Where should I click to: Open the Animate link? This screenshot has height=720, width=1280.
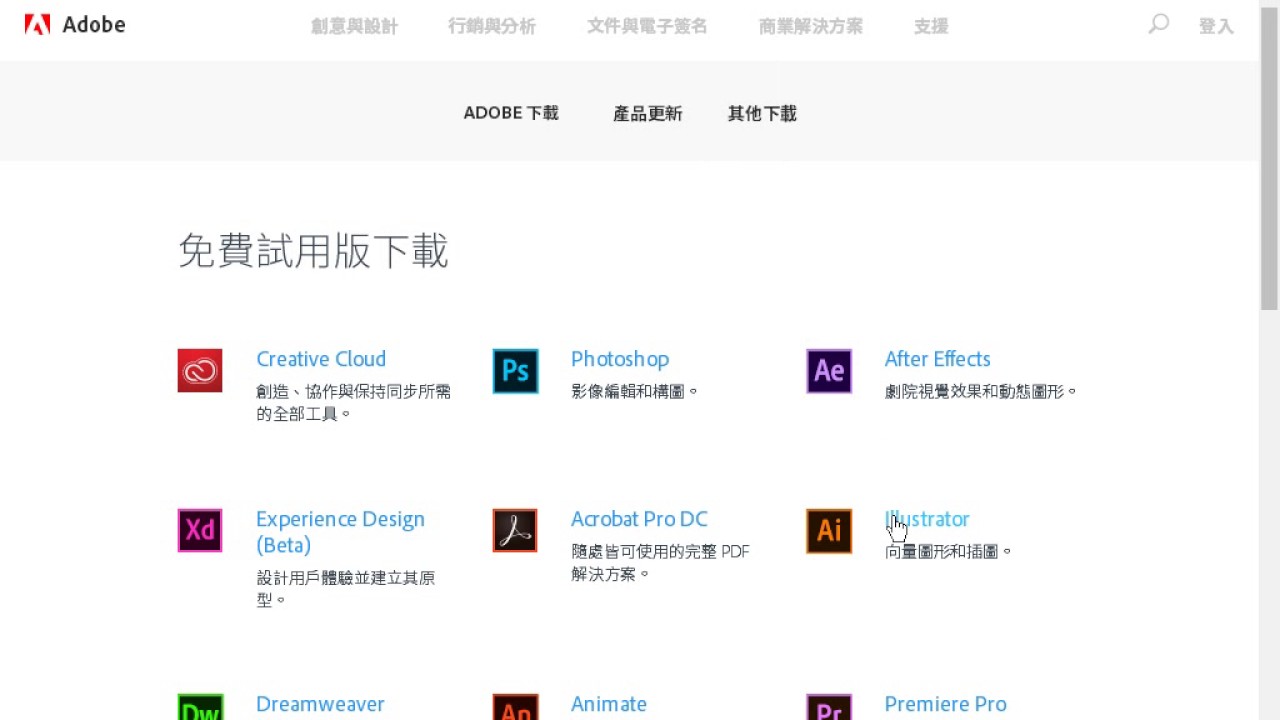click(x=609, y=704)
